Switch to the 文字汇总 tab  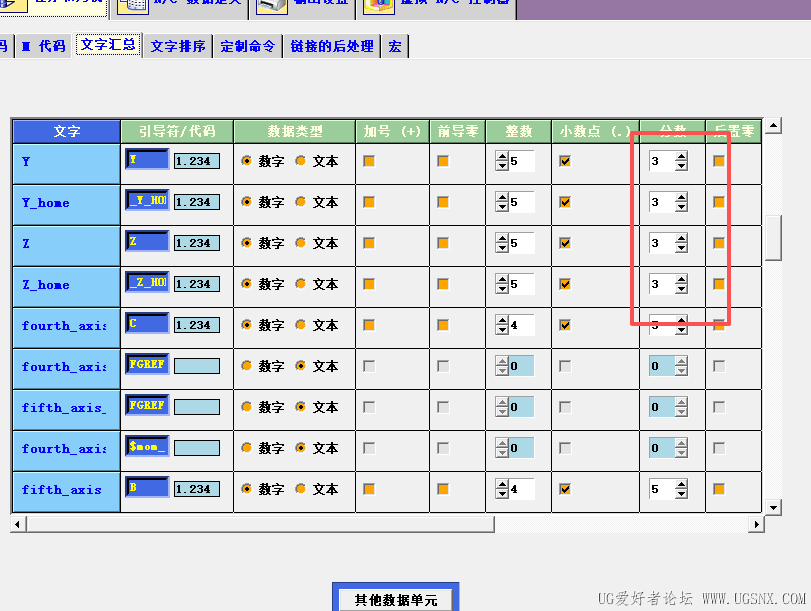point(108,45)
